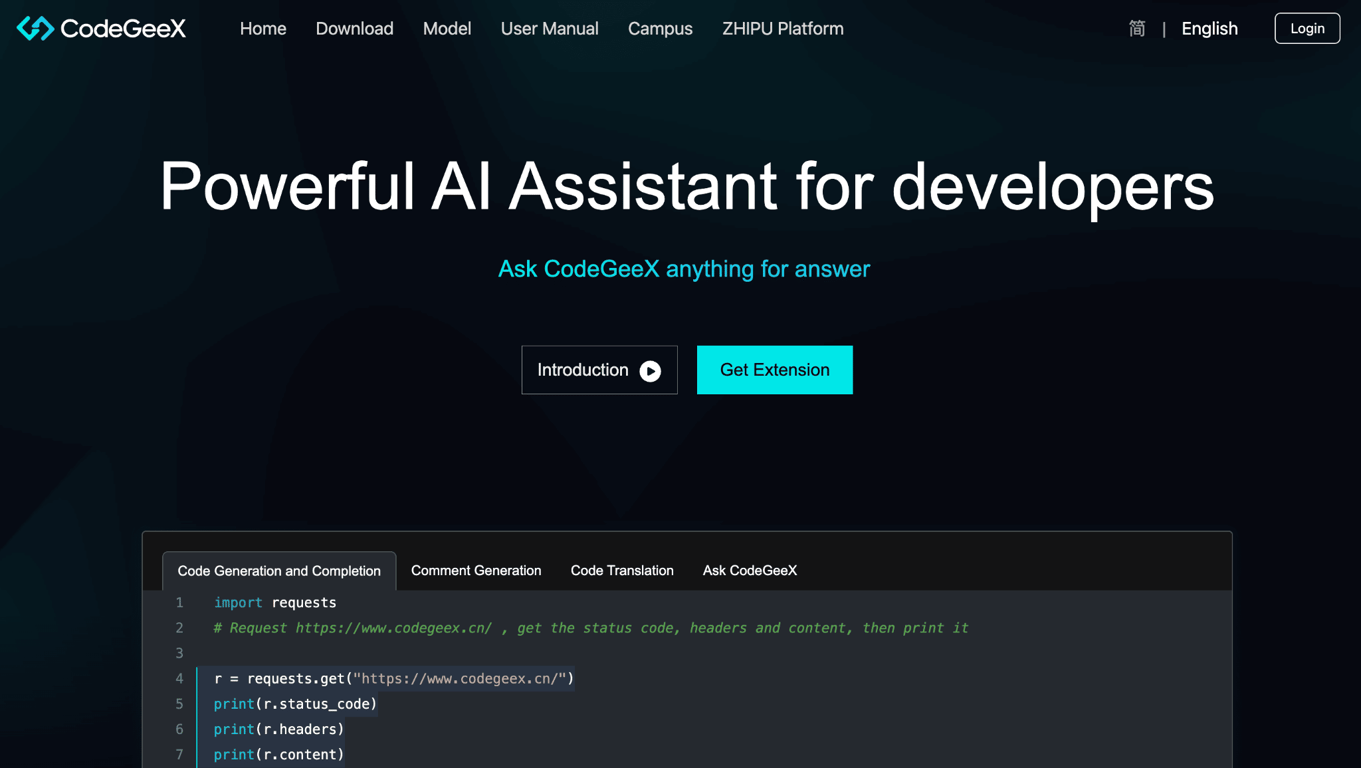Click the Get Extension button

pyautogui.click(x=775, y=370)
